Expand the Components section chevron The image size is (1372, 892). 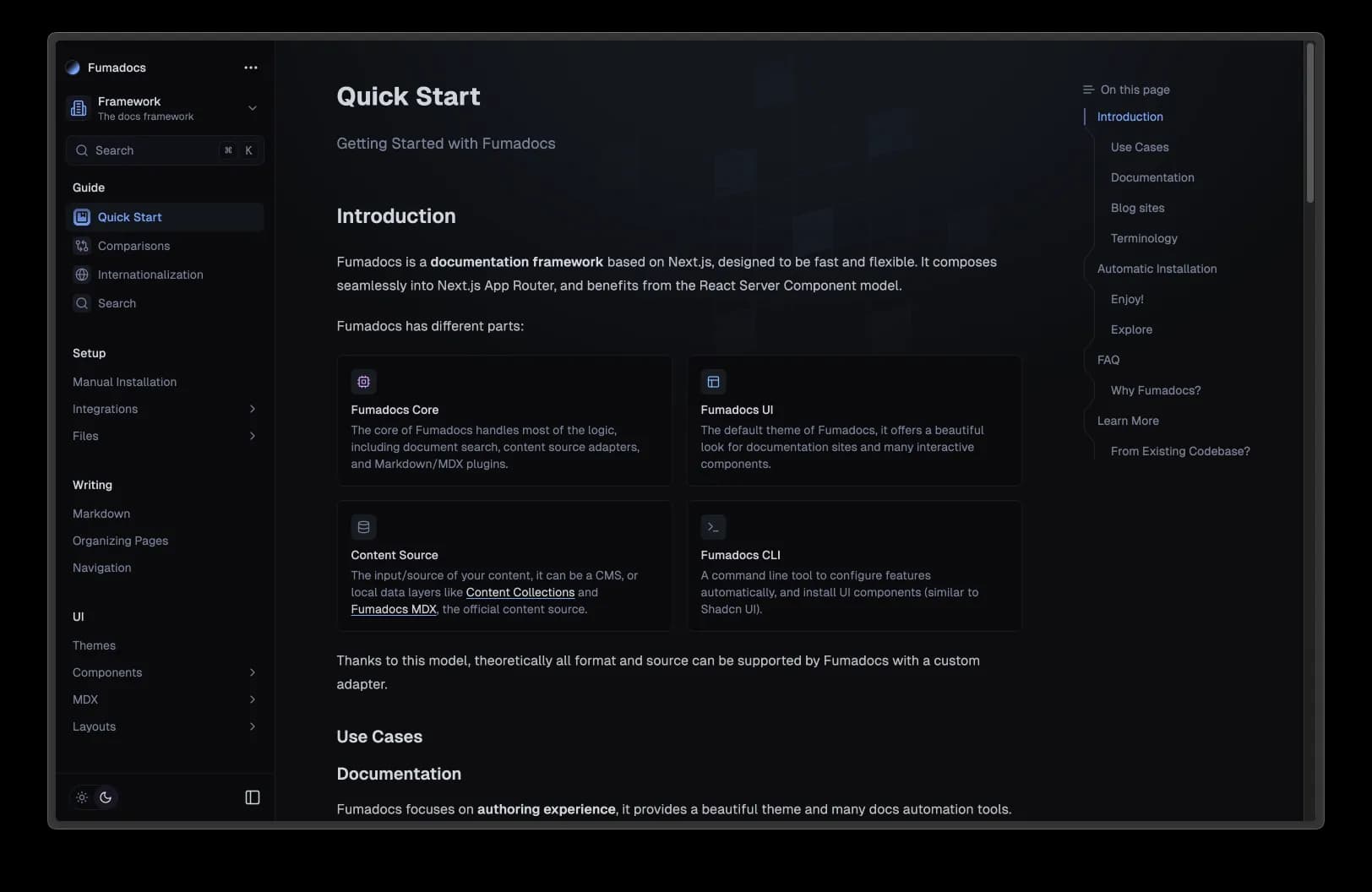pyautogui.click(x=252, y=672)
